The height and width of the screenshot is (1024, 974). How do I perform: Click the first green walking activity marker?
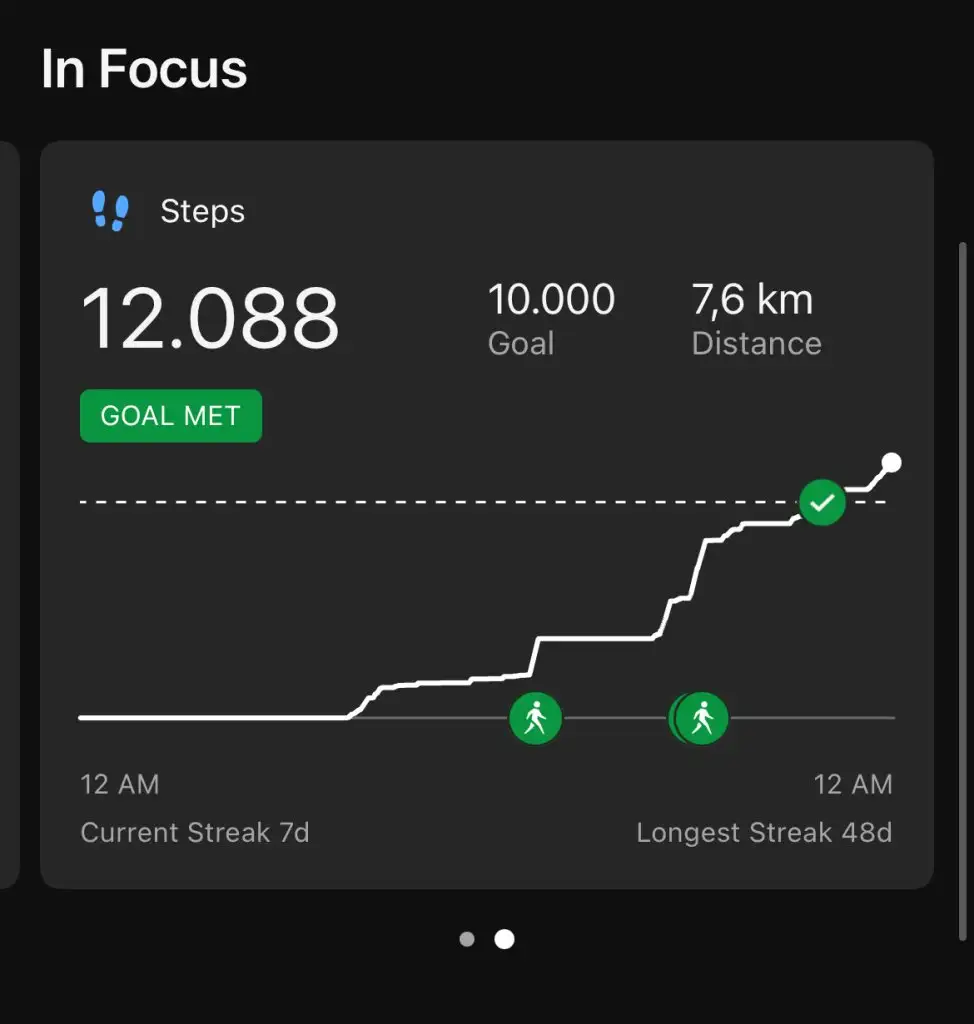click(x=536, y=718)
